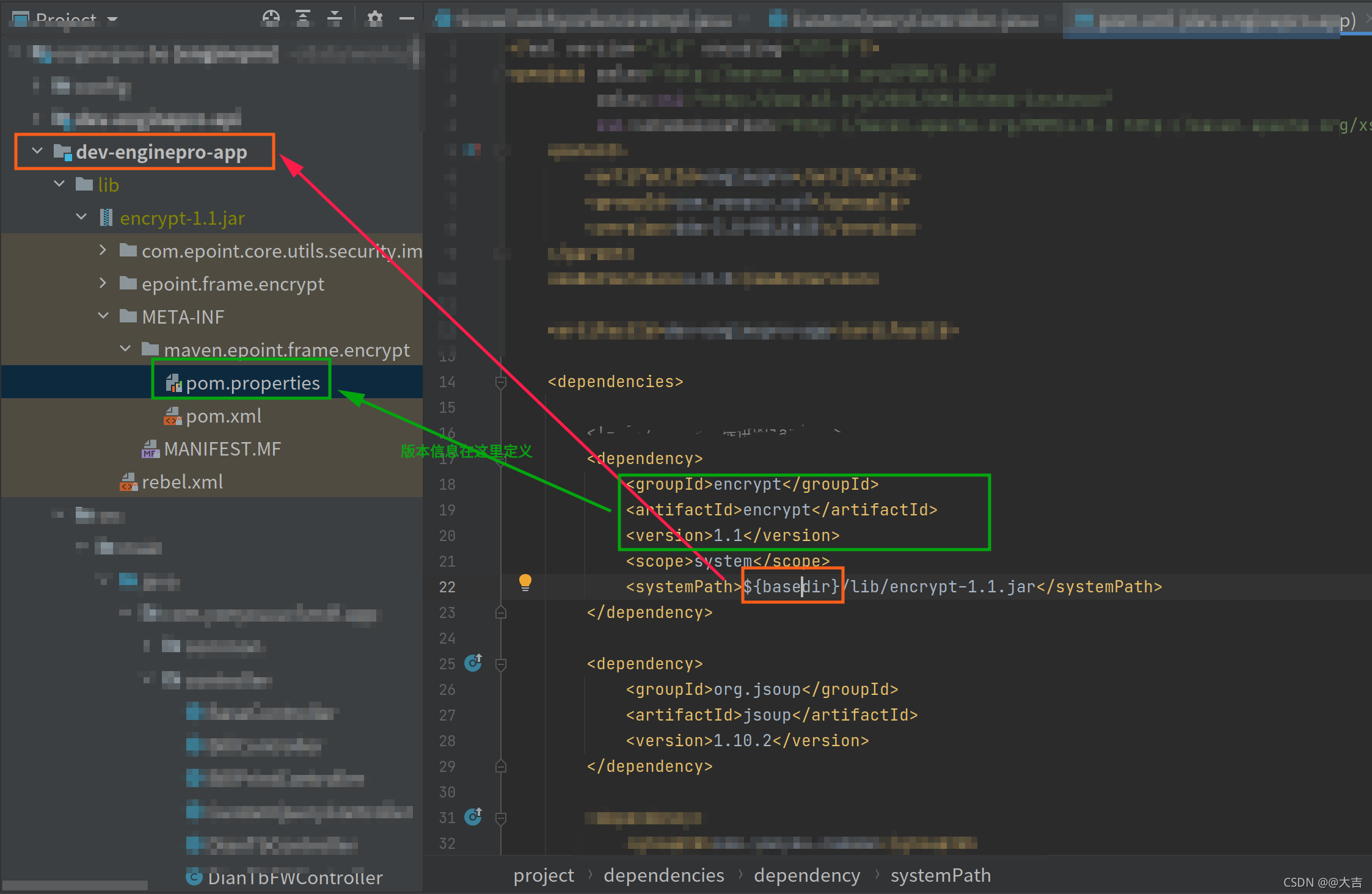Fold the jsoup dependency at line 25
The width and height of the screenshot is (1372, 894).
tap(501, 664)
